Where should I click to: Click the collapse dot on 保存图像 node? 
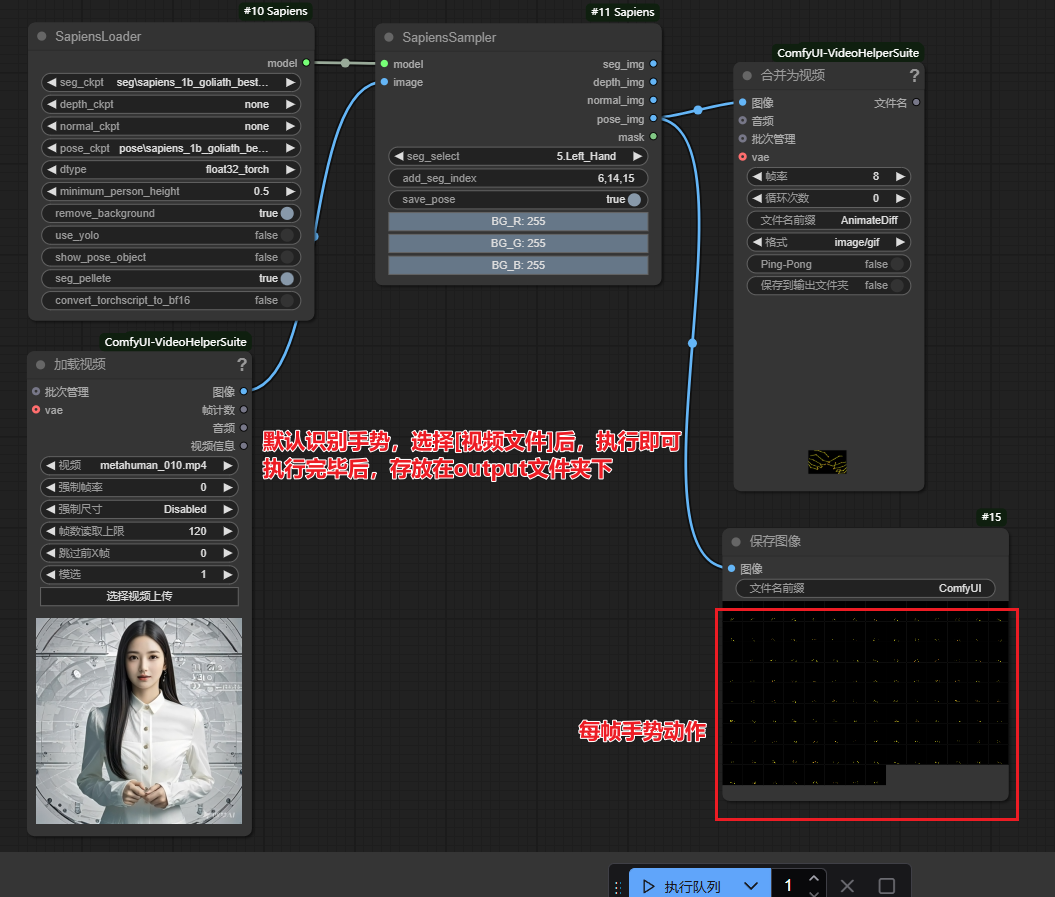pyautogui.click(x=736, y=541)
